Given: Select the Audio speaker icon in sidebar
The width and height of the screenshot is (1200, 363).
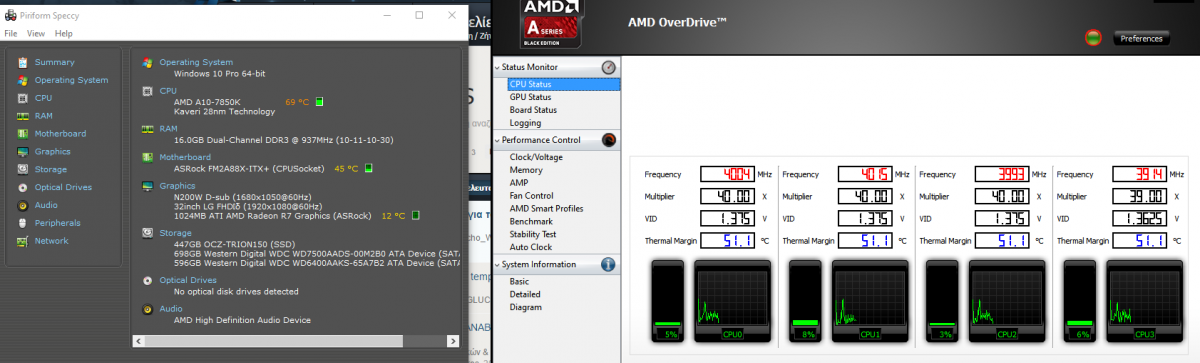Looking at the screenshot, I should pos(22,205).
